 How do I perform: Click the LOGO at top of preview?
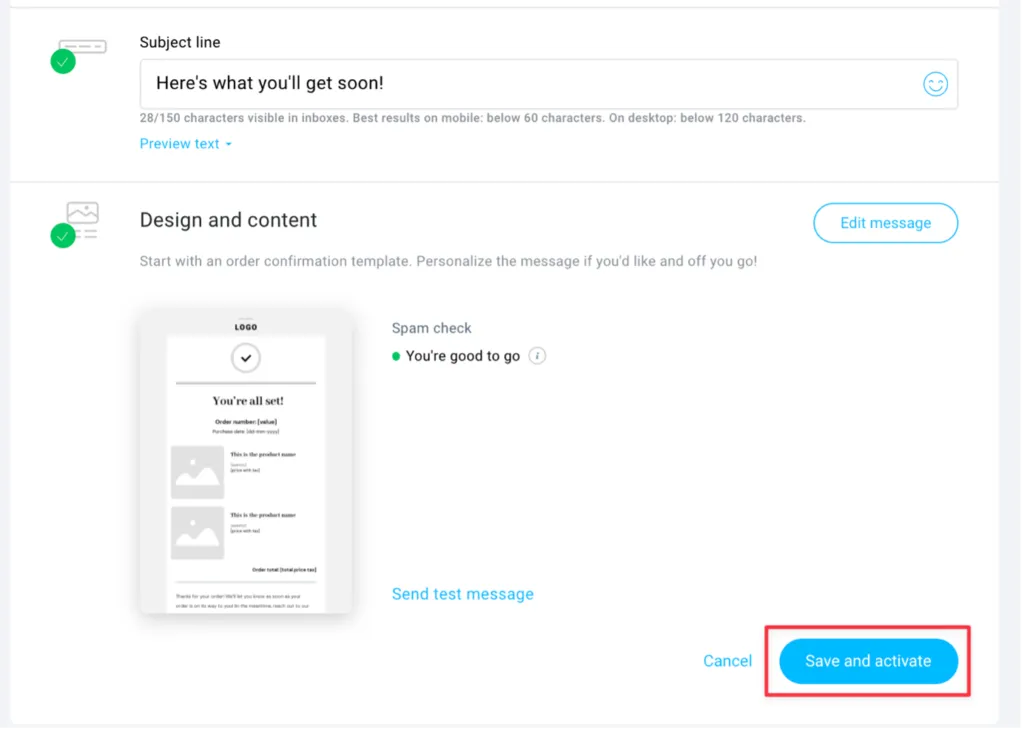tap(246, 328)
